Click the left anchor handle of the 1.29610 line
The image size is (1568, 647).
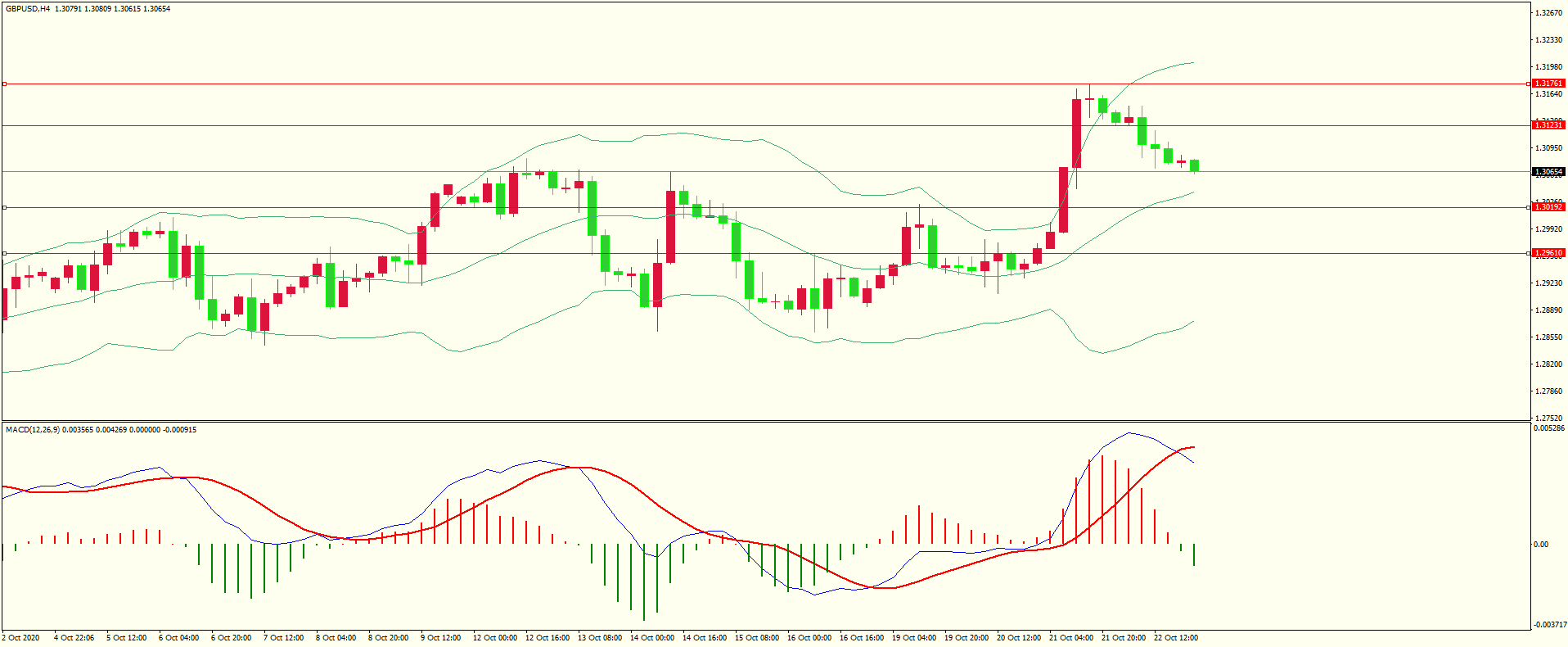[x=4, y=253]
